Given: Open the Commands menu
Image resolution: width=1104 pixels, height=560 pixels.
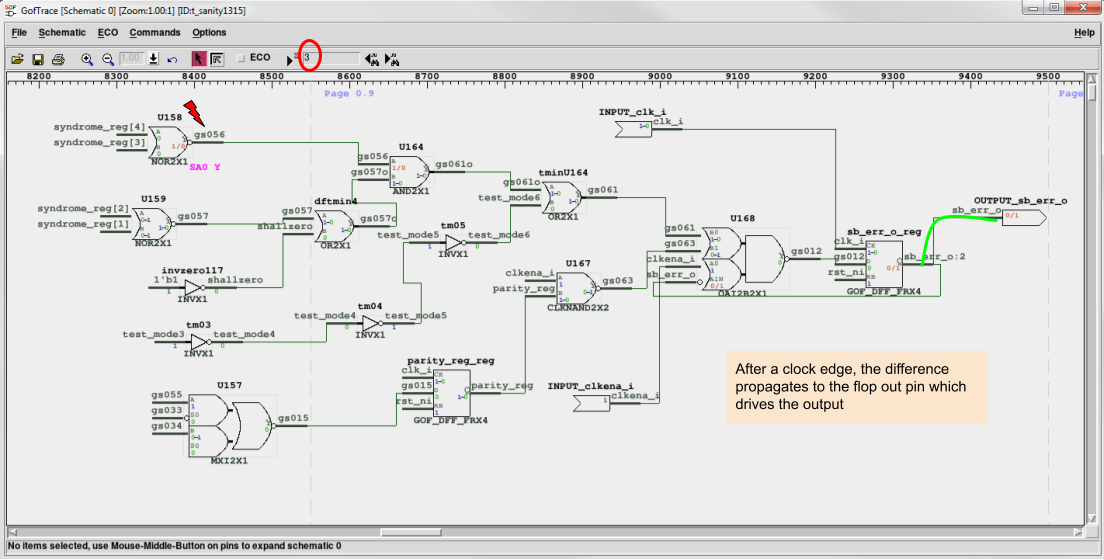Looking at the screenshot, I should coord(155,32).
